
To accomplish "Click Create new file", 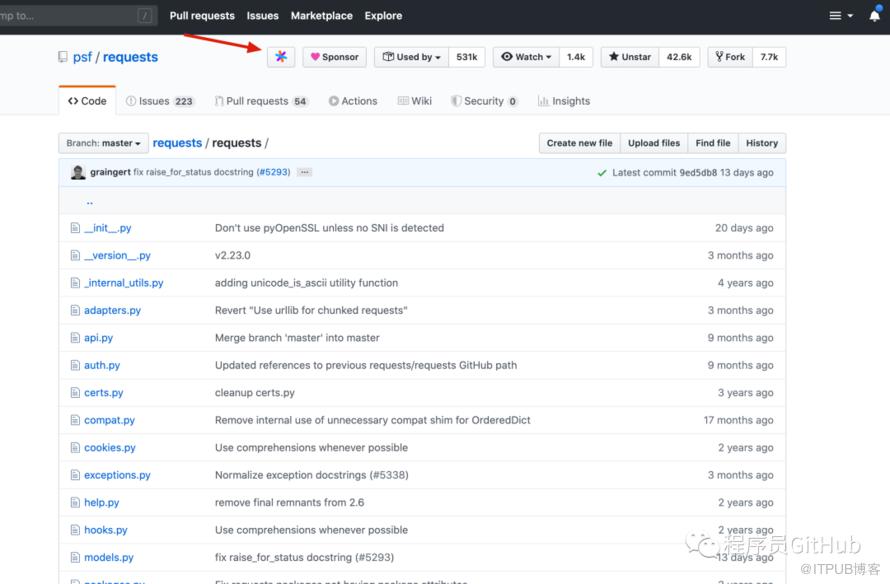I will tap(580, 143).
